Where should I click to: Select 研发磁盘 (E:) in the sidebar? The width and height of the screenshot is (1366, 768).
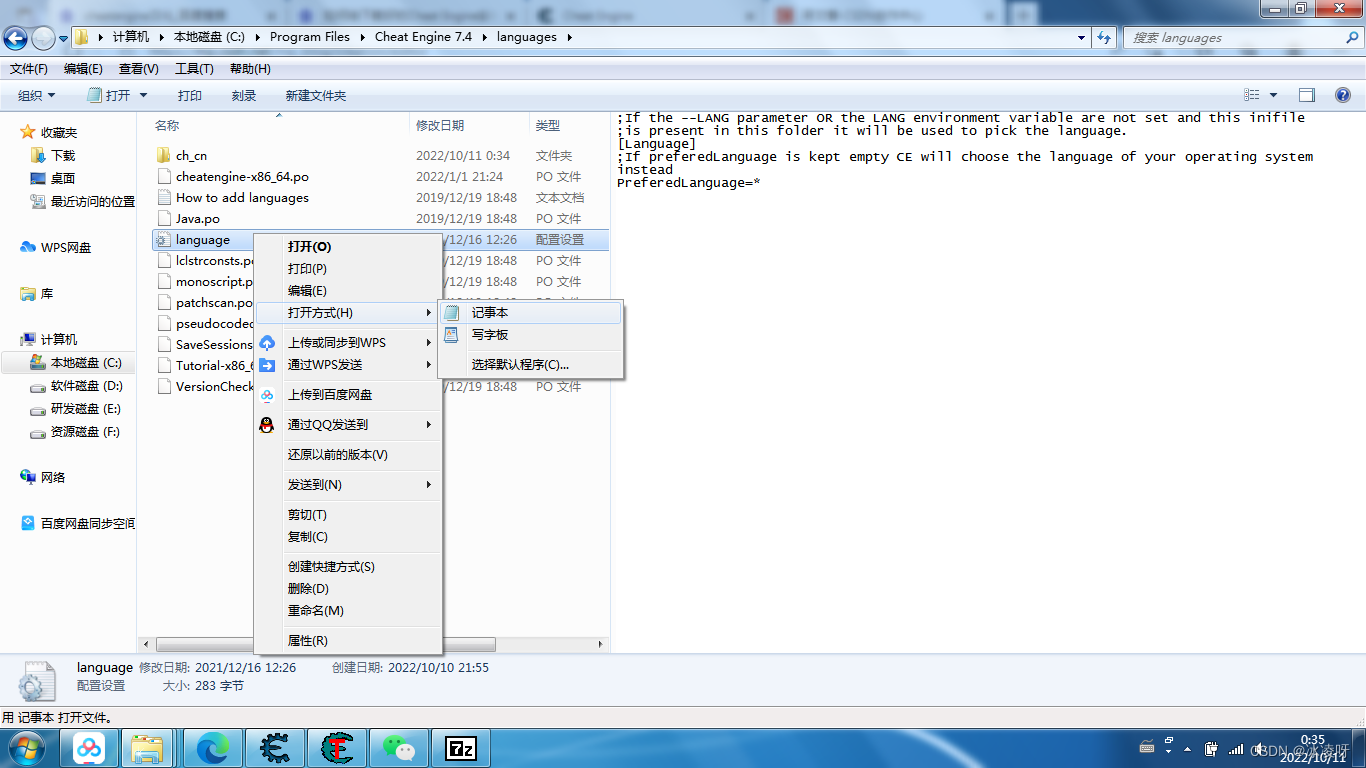[x=76, y=409]
